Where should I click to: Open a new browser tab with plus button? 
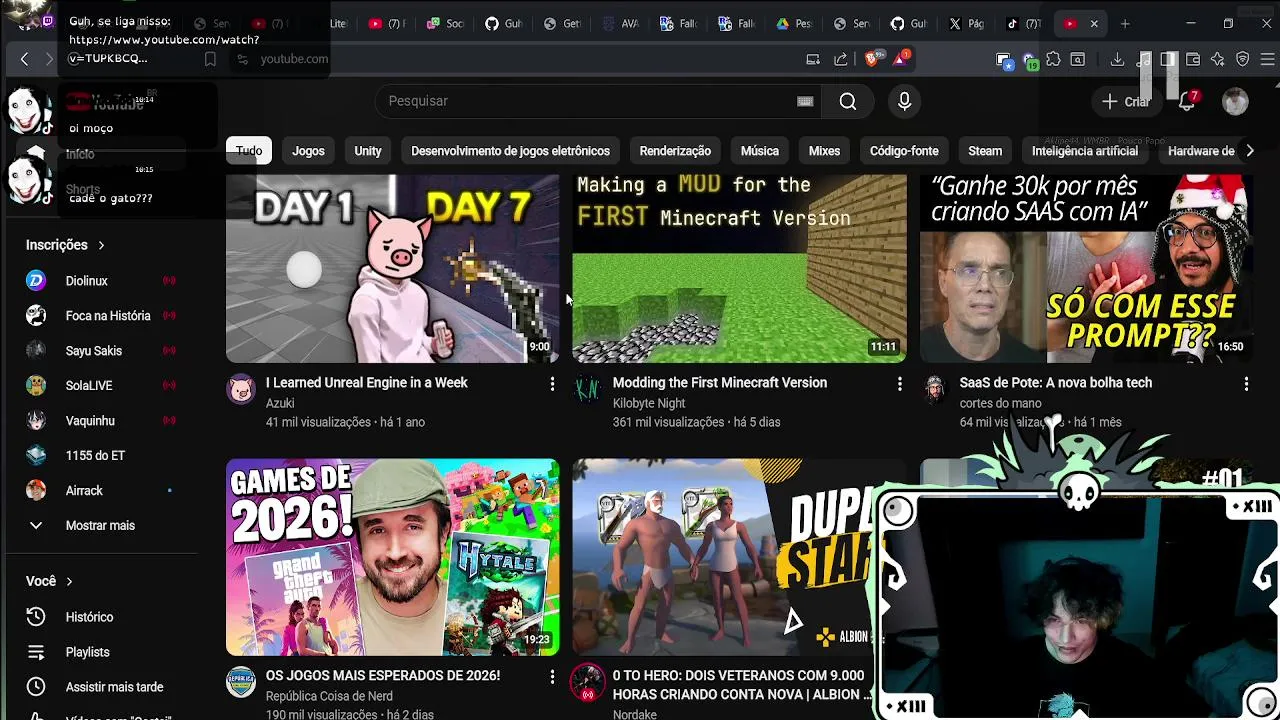1125,23
